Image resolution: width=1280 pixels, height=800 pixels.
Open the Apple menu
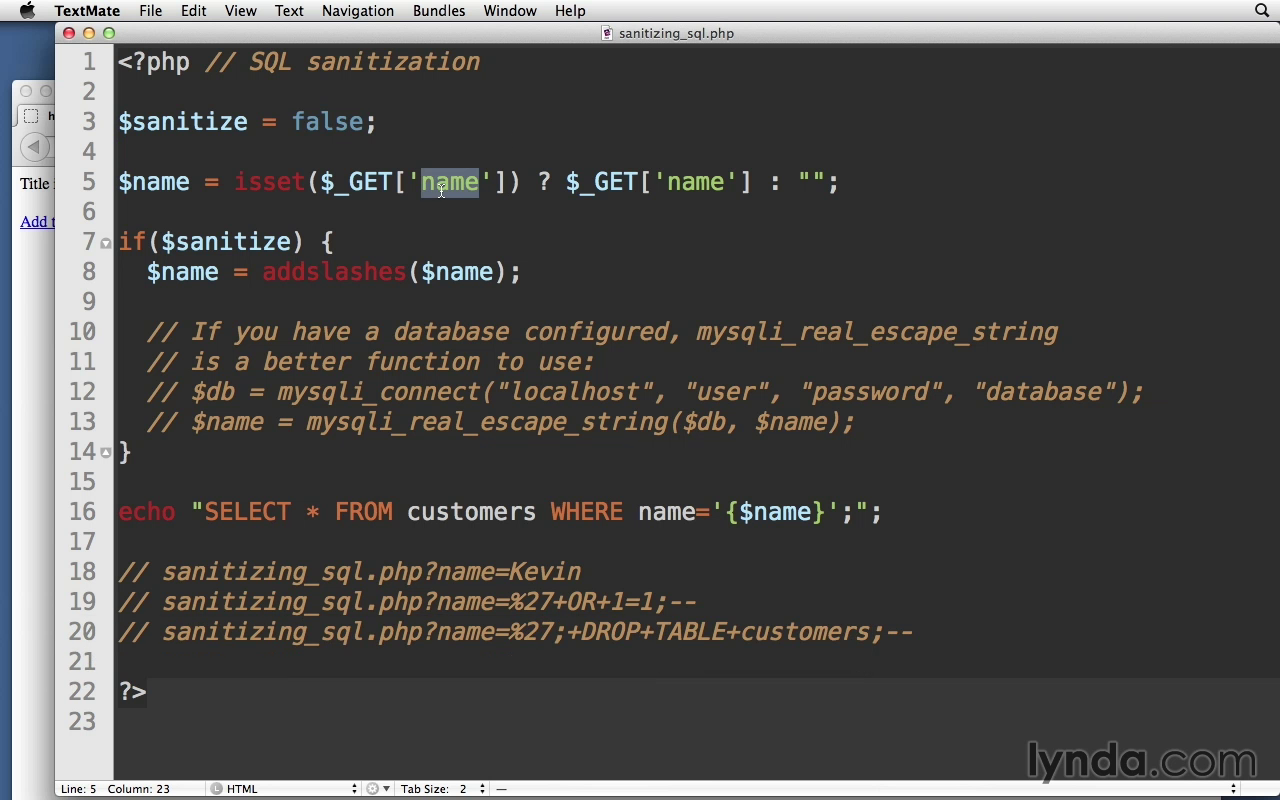pos(27,11)
